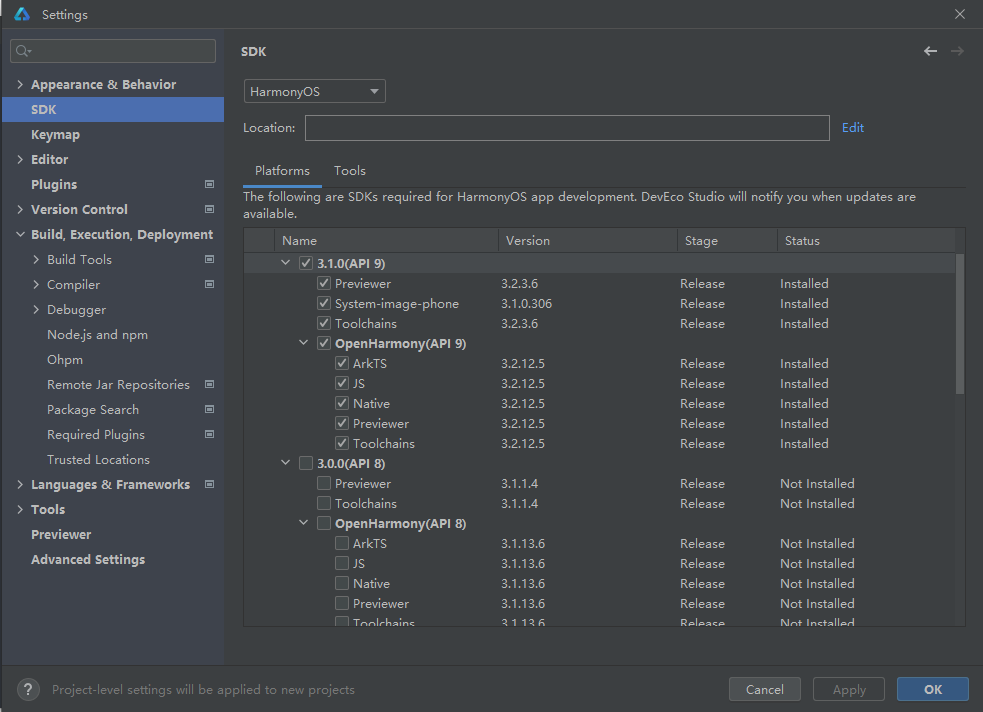
Task: Click the SDK table vertical scrollbar
Action: (x=960, y=323)
